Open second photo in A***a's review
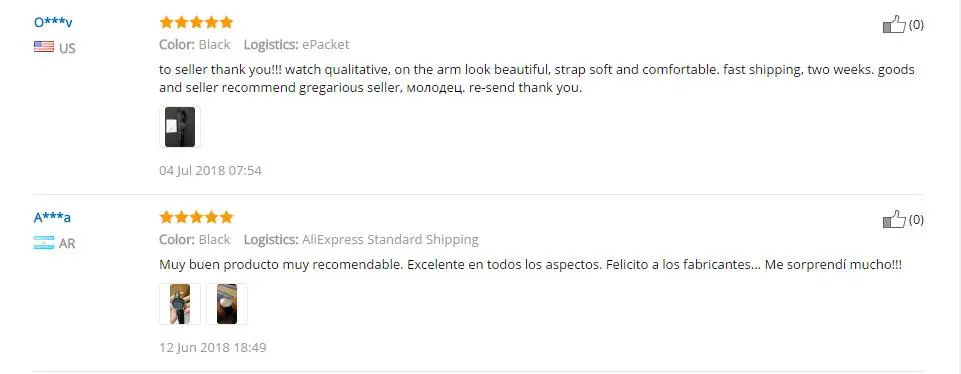The image size is (961, 374). point(227,303)
